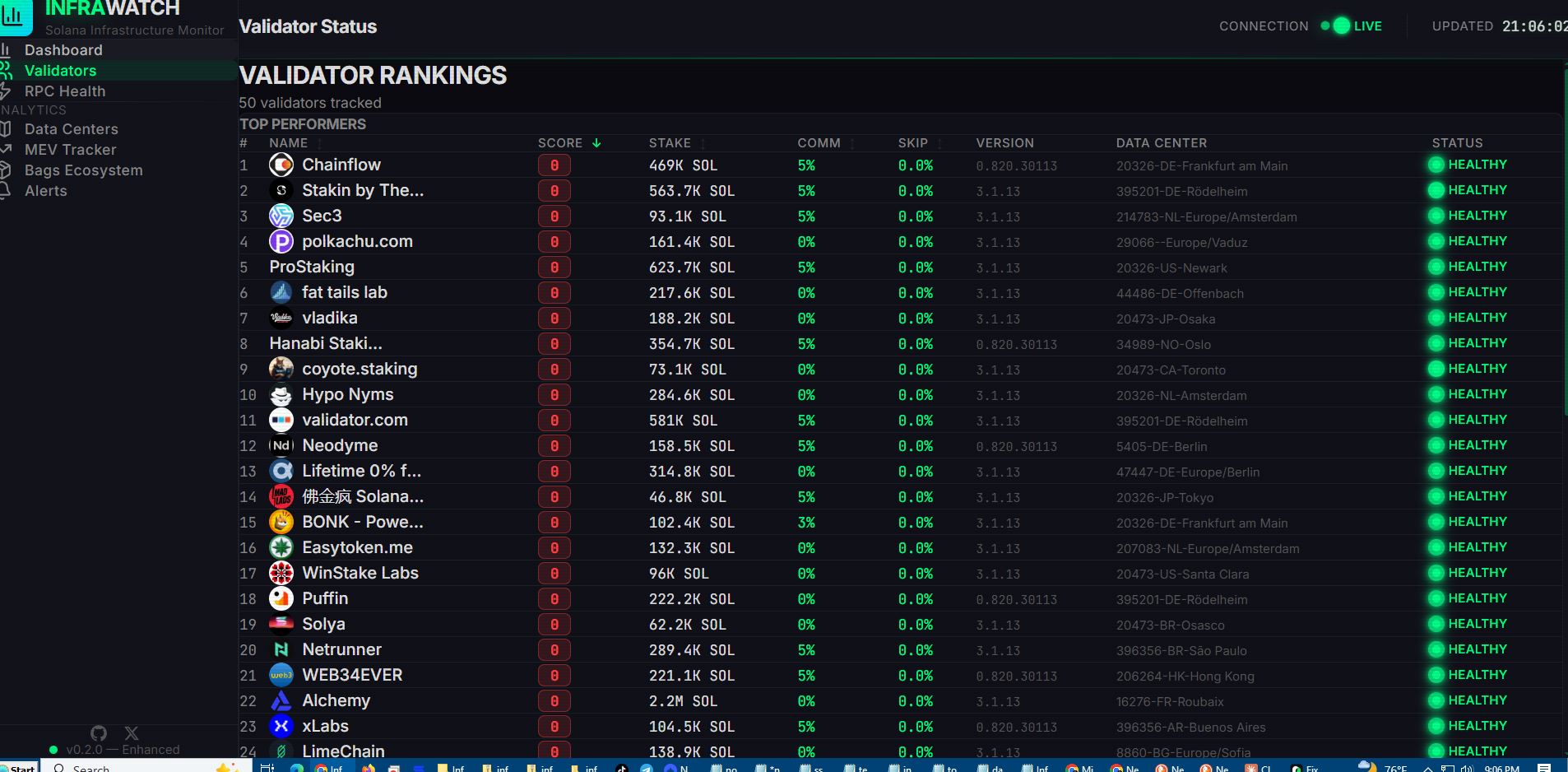The height and width of the screenshot is (772, 1568).
Task: Click the red score badge for Chainflow
Action: [x=554, y=165]
